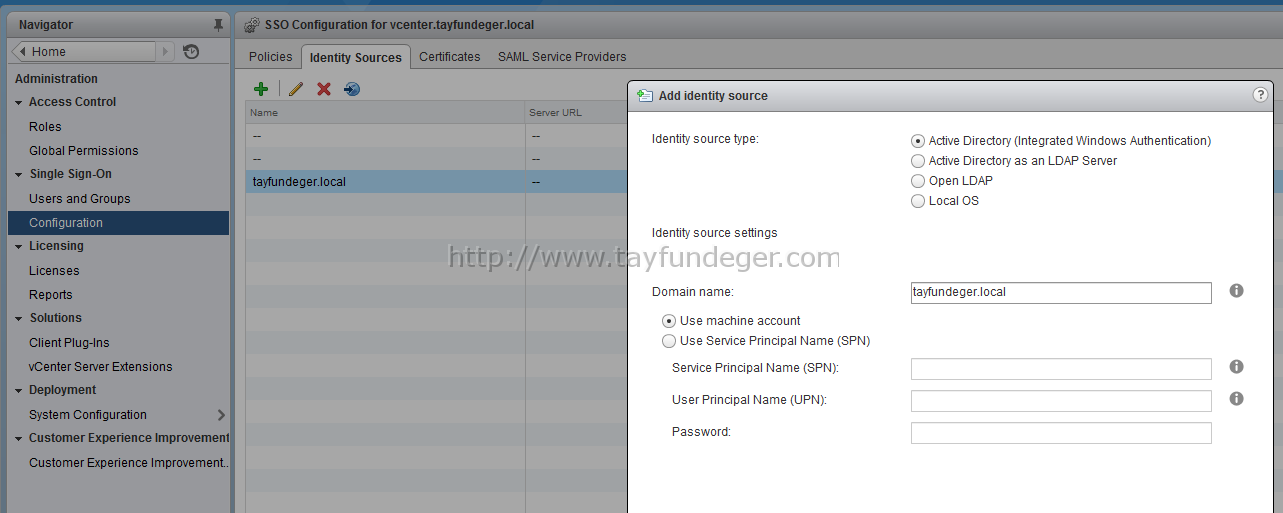
Task: Switch to the Certificates tab
Action: click(450, 57)
